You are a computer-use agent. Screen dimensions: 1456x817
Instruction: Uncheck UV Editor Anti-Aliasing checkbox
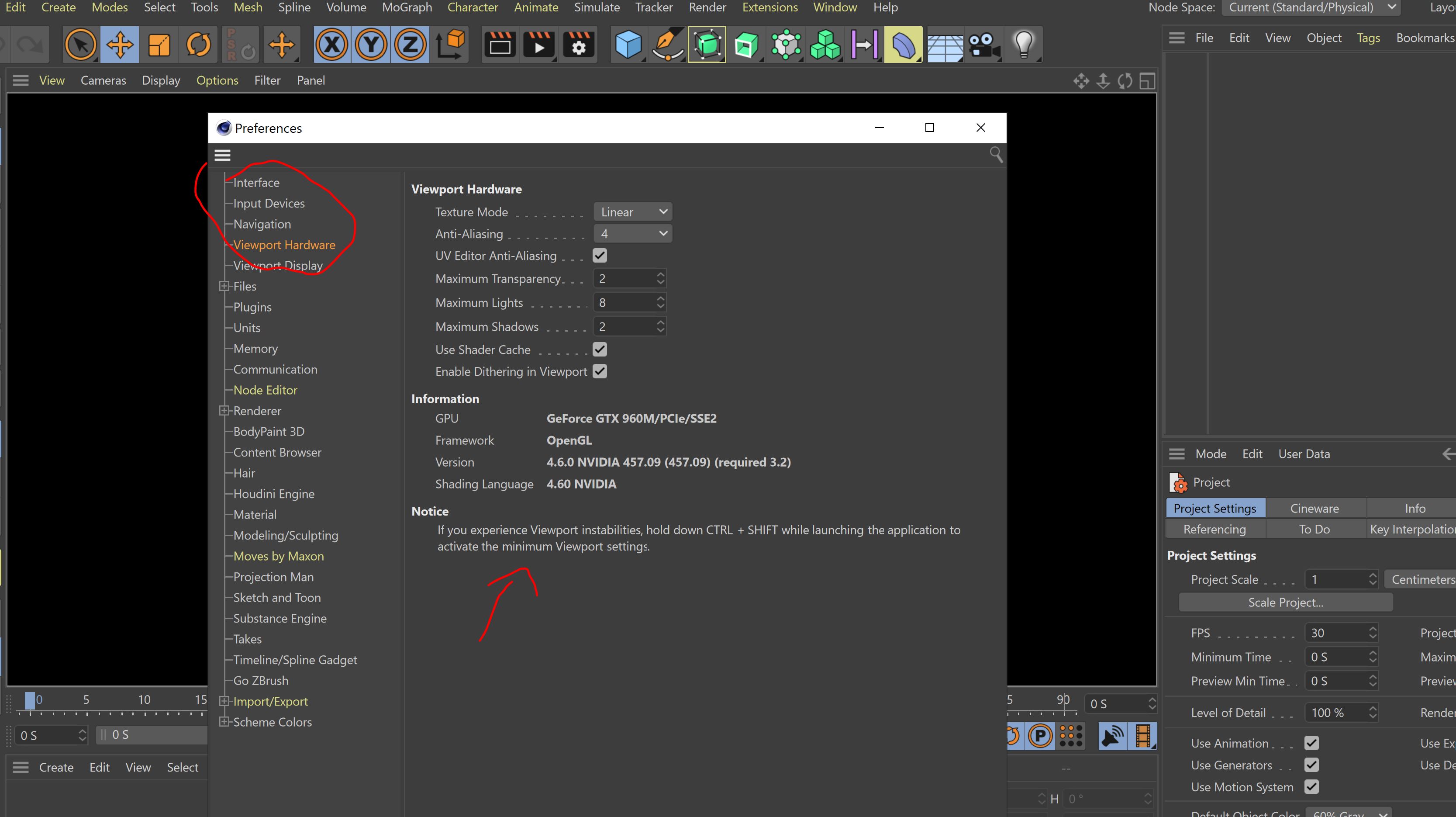click(600, 256)
